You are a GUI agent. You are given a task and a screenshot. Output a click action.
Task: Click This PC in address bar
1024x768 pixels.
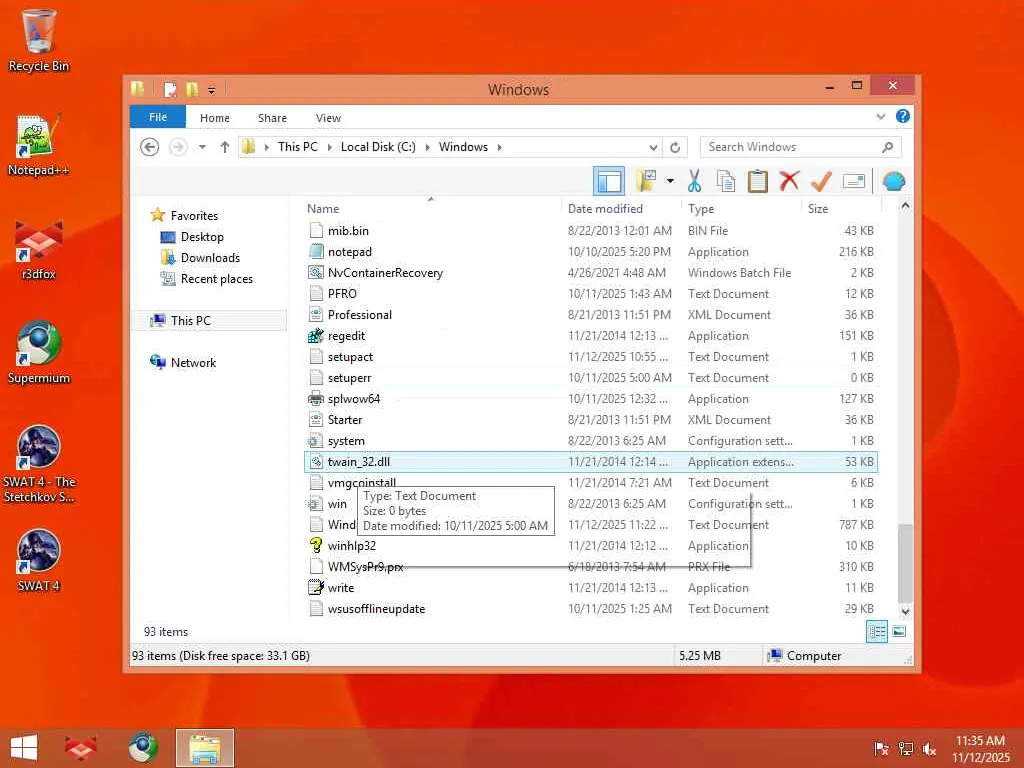coord(298,147)
